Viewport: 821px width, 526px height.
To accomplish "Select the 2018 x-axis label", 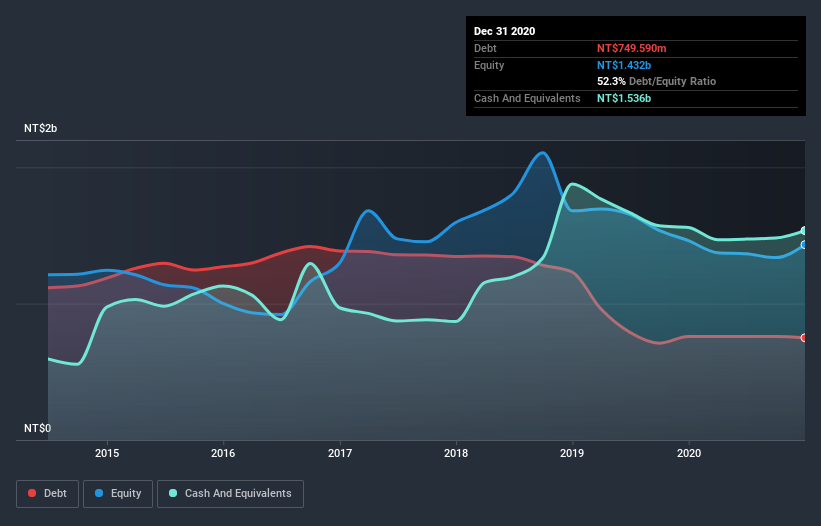I will [456, 453].
